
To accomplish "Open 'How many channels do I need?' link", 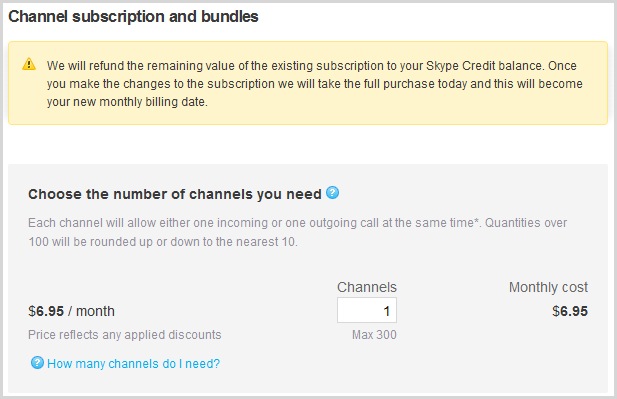I will click(x=133, y=364).
